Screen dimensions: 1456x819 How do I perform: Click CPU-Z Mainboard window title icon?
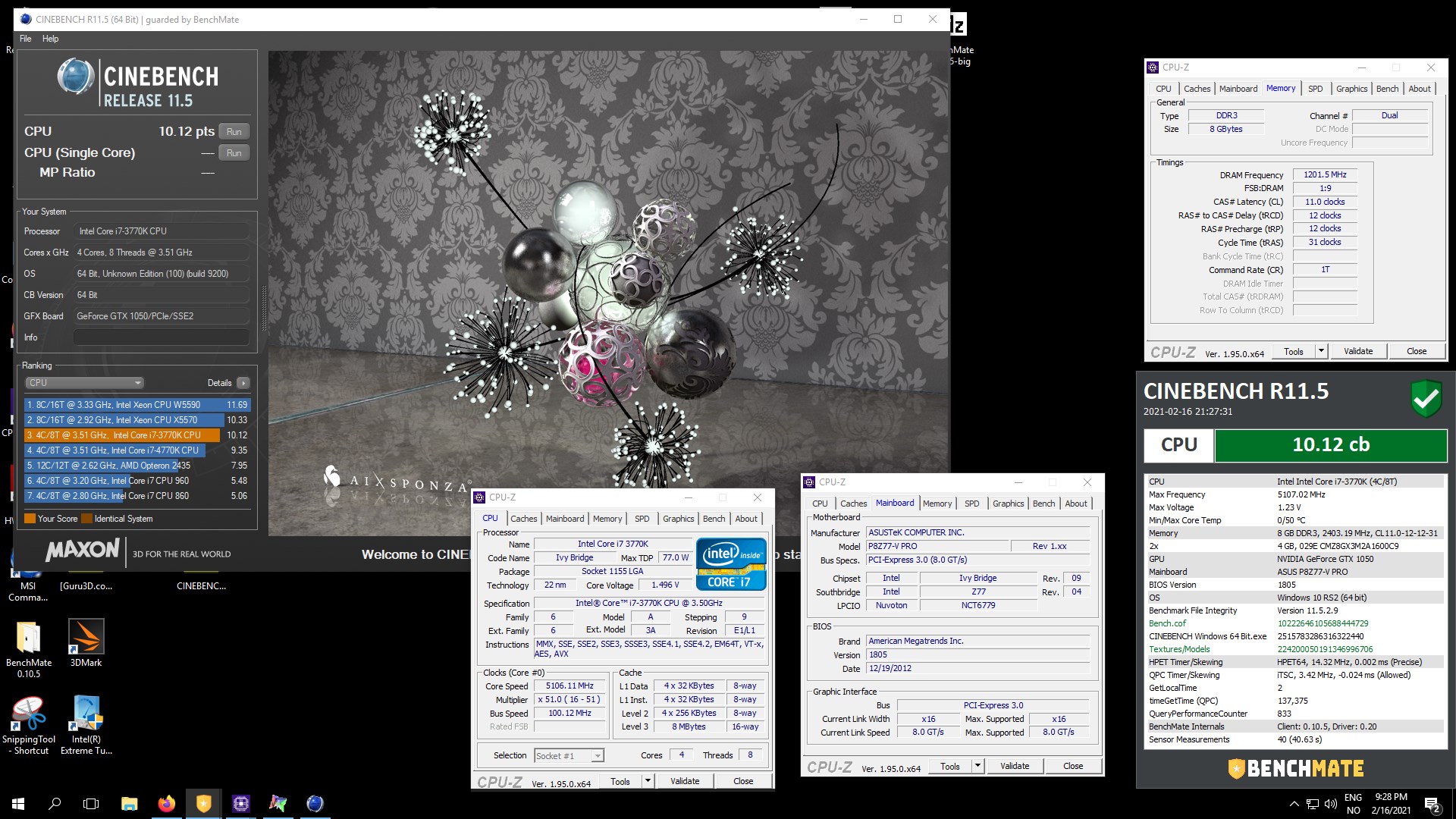coord(809,482)
